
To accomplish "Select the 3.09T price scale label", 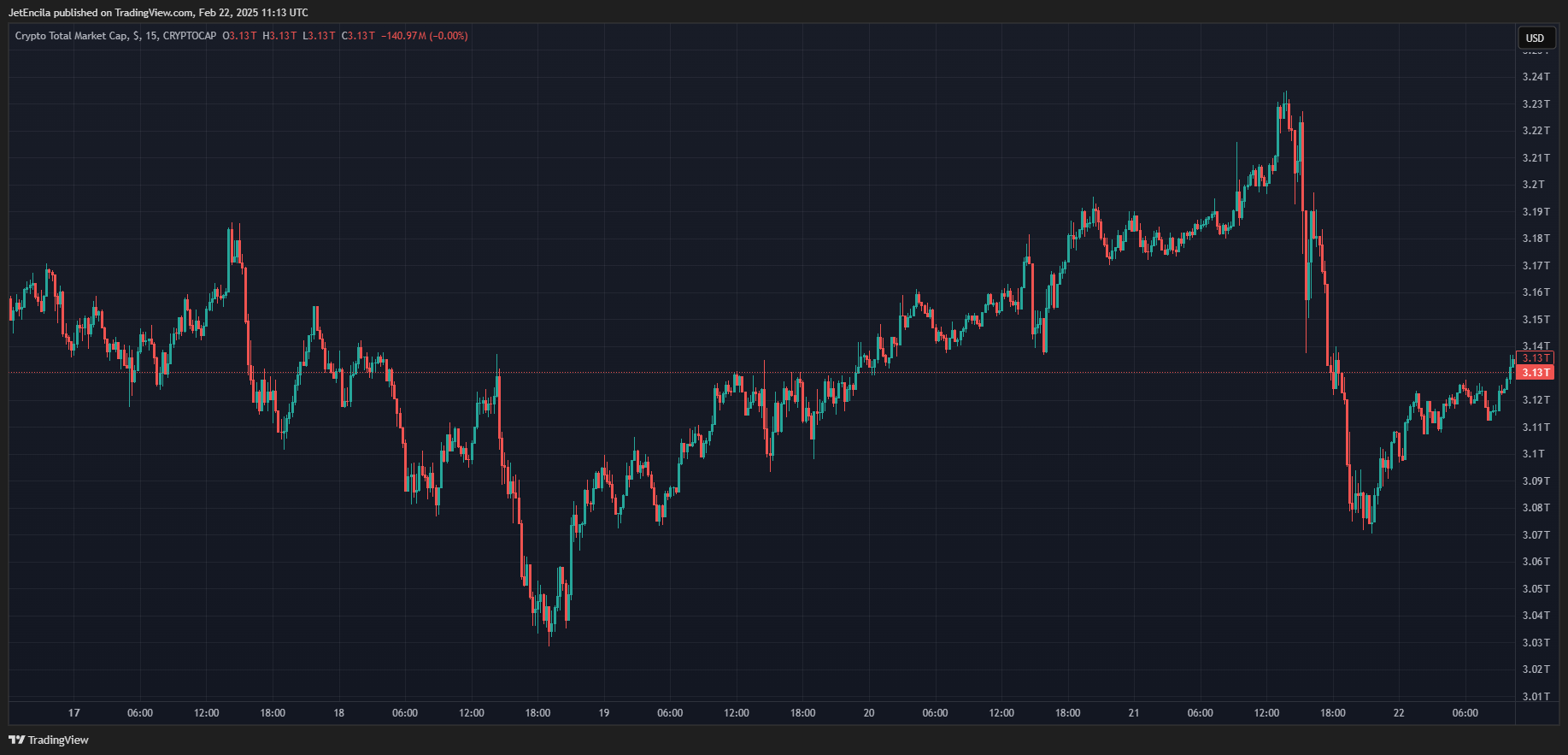I will [1536, 481].
